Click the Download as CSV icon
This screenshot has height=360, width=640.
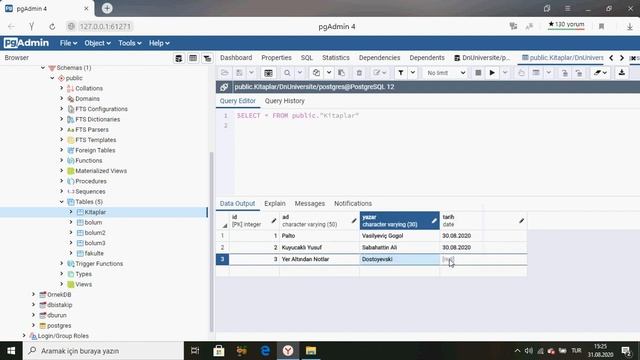pos(622,73)
